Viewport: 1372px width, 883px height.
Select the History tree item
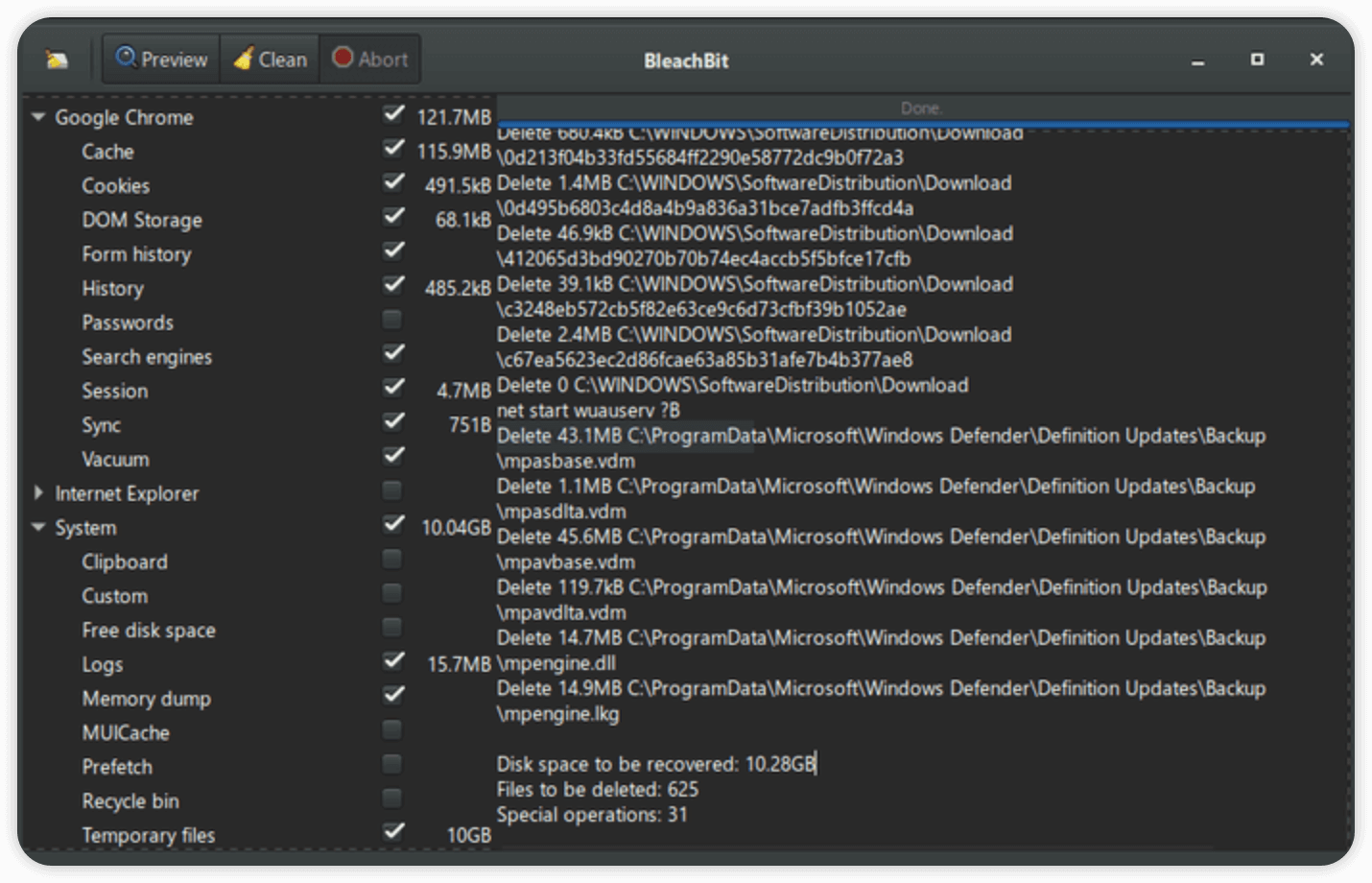112,288
